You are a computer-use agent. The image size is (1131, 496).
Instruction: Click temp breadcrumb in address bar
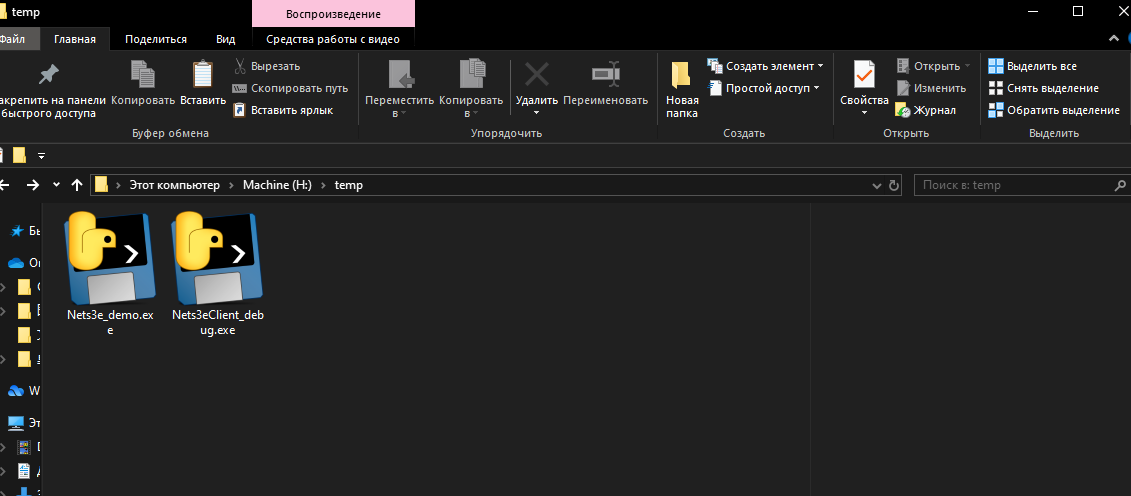(x=348, y=185)
